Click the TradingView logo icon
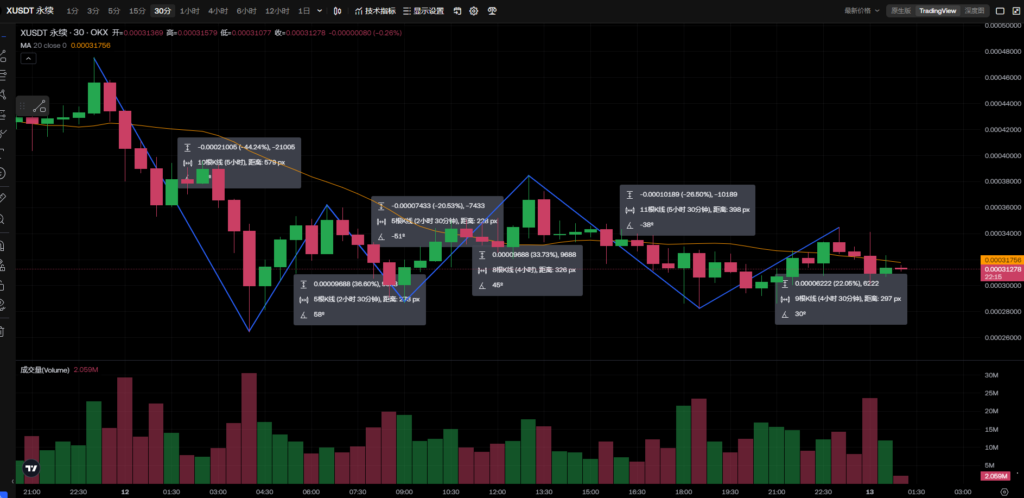This screenshot has width=1024, height=498. (31, 467)
